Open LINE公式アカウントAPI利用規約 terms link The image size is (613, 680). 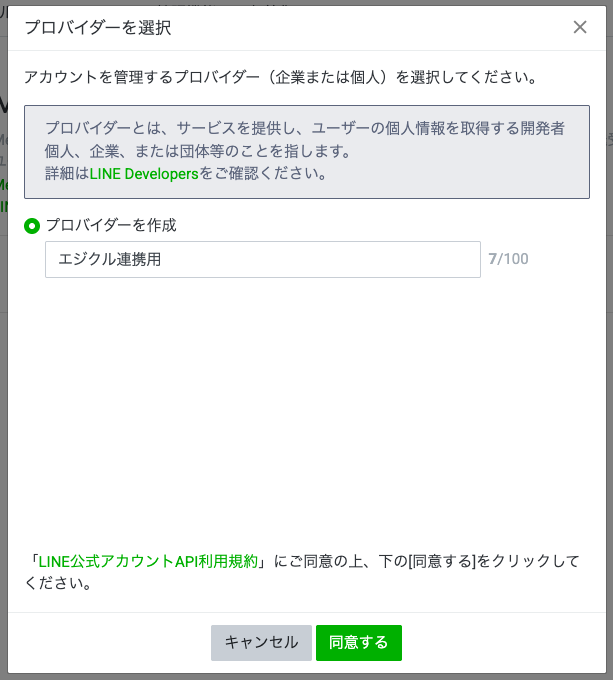(148, 561)
